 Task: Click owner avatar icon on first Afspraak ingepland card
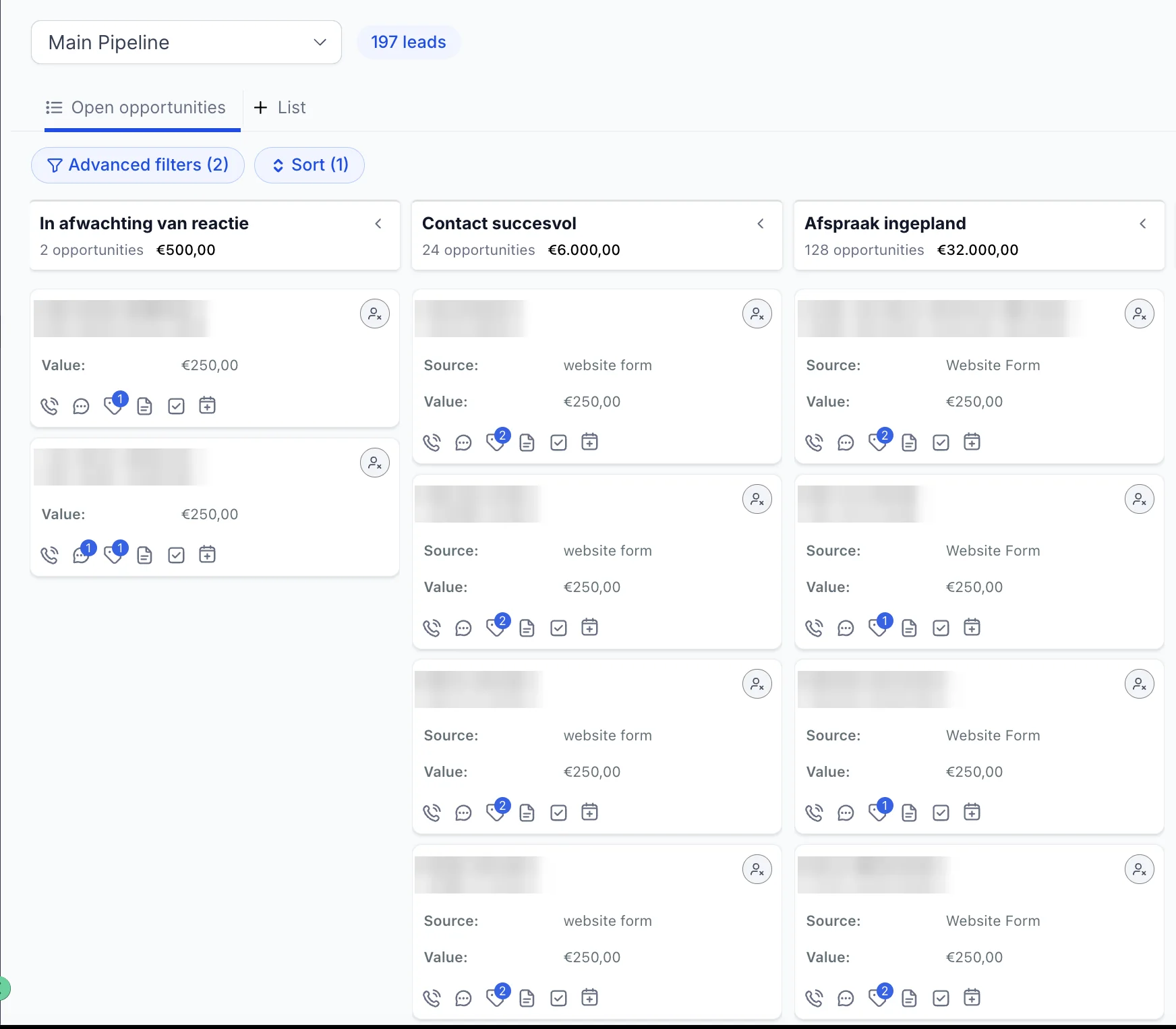pyautogui.click(x=1140, y=314)
